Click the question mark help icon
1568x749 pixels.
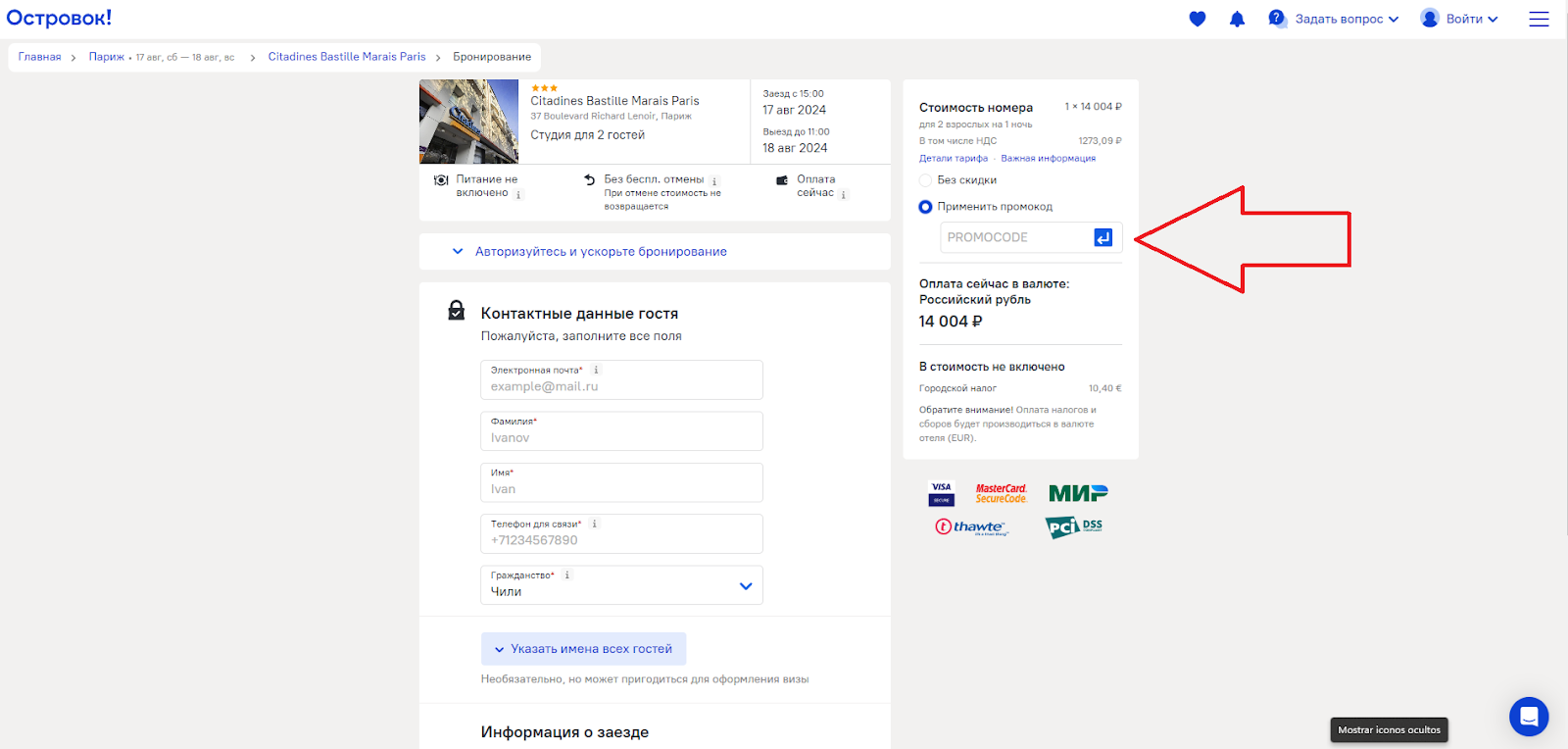tap(1276, 18)
